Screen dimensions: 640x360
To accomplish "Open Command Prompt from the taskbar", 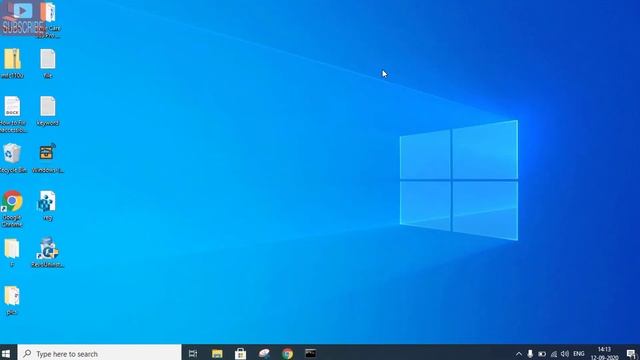I will (311, 353).
